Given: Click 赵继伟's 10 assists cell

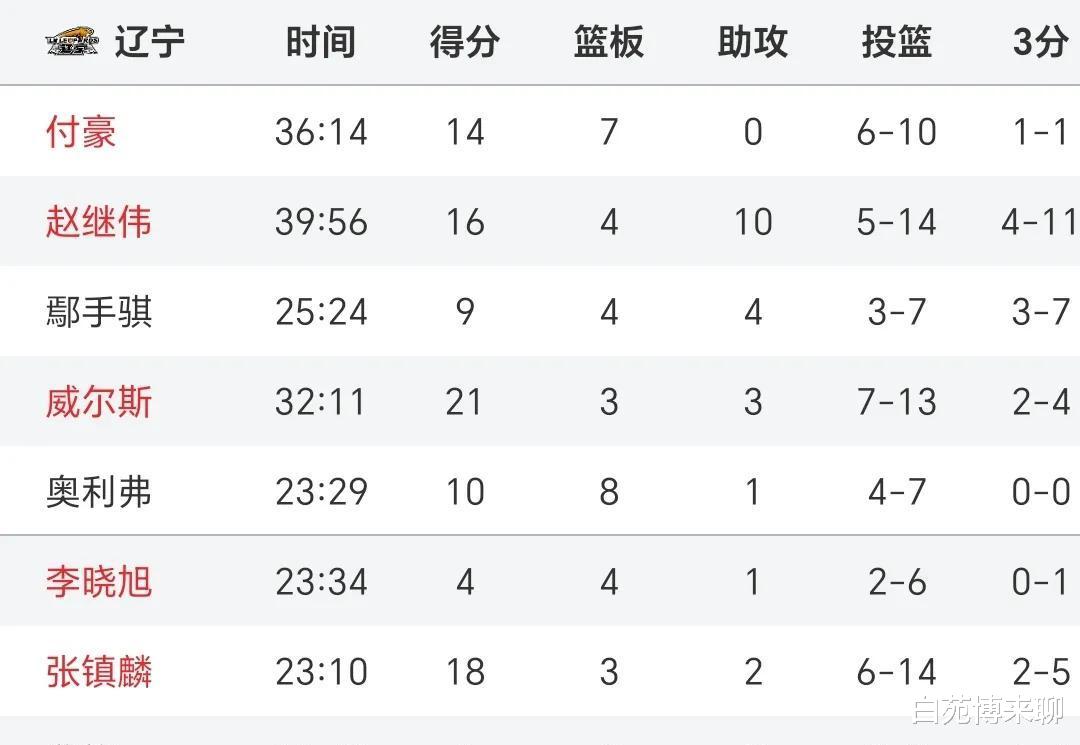Looking at the screenshot, I should tap(753, 222).
